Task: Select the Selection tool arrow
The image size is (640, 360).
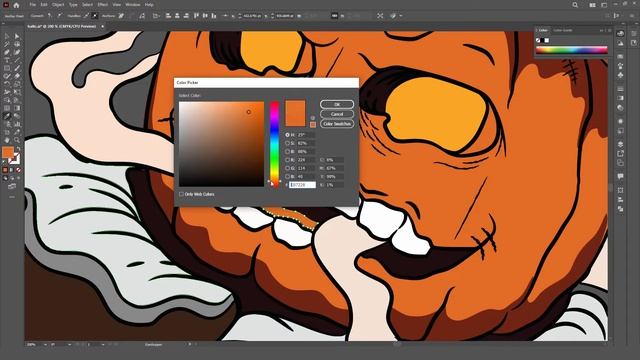Action: tap(7, 36)
